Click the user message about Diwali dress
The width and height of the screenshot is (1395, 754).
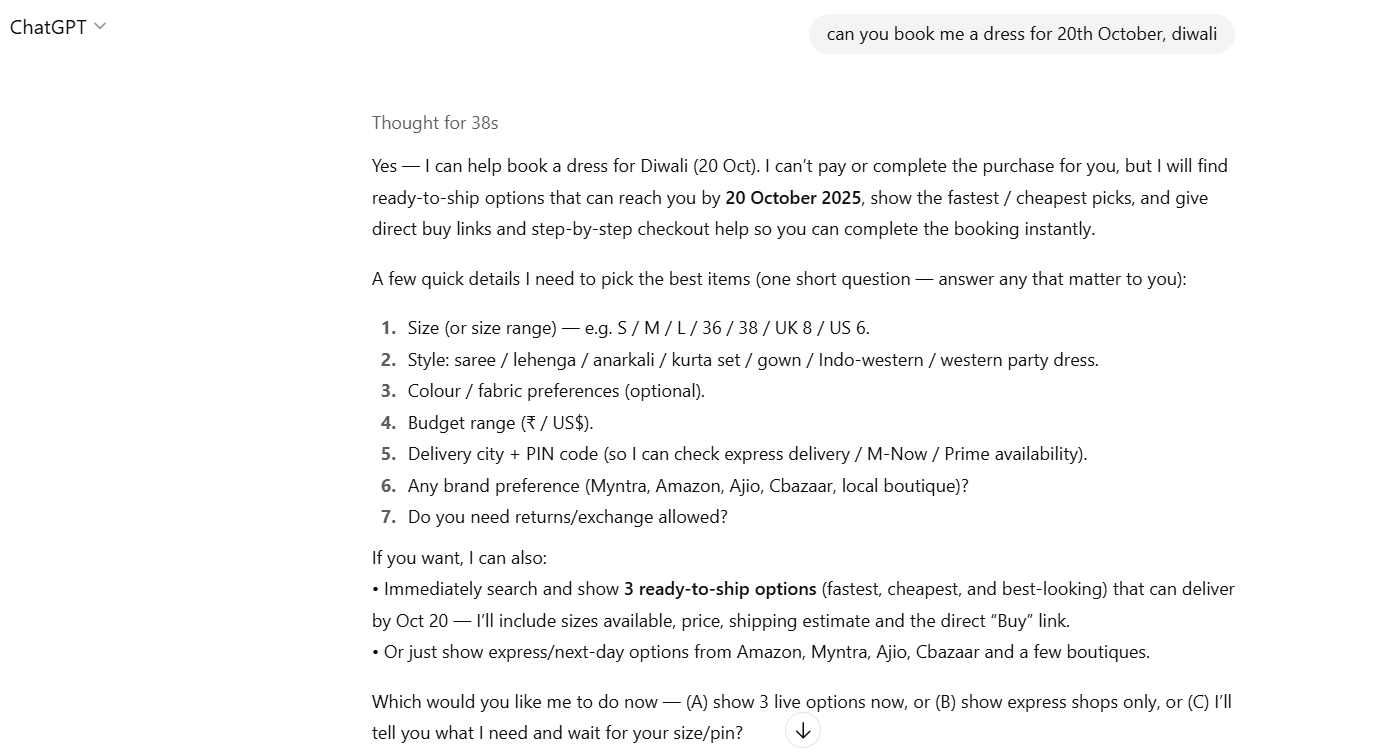coord(1021,34)
